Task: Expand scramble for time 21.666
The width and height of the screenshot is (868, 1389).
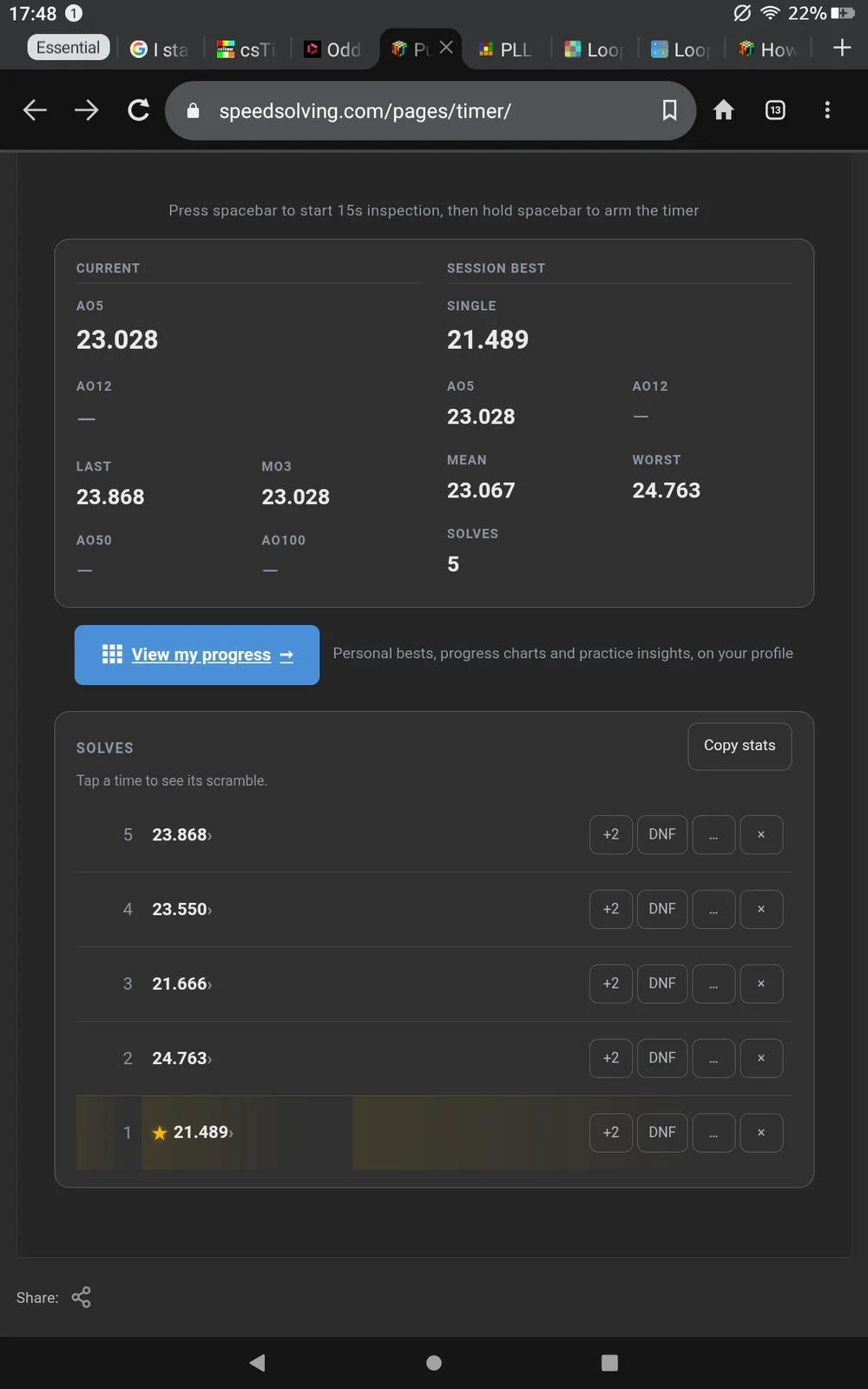Action: [181, 984]
